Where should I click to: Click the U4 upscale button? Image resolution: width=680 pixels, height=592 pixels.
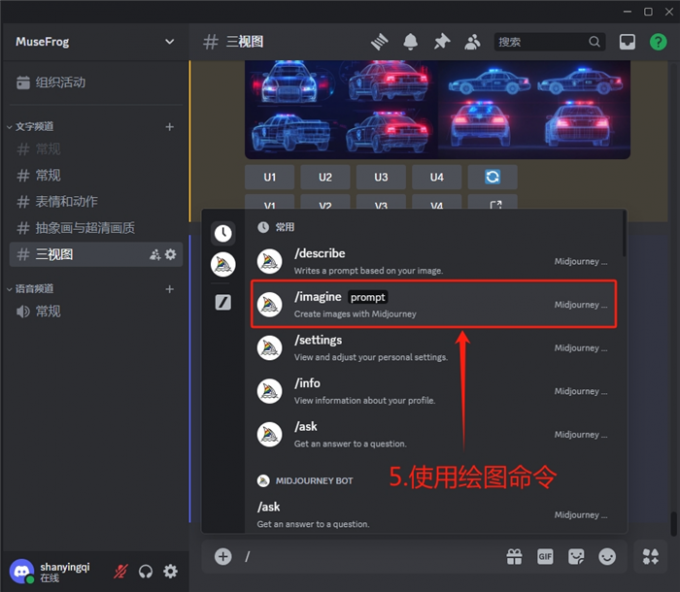point(437,177)
